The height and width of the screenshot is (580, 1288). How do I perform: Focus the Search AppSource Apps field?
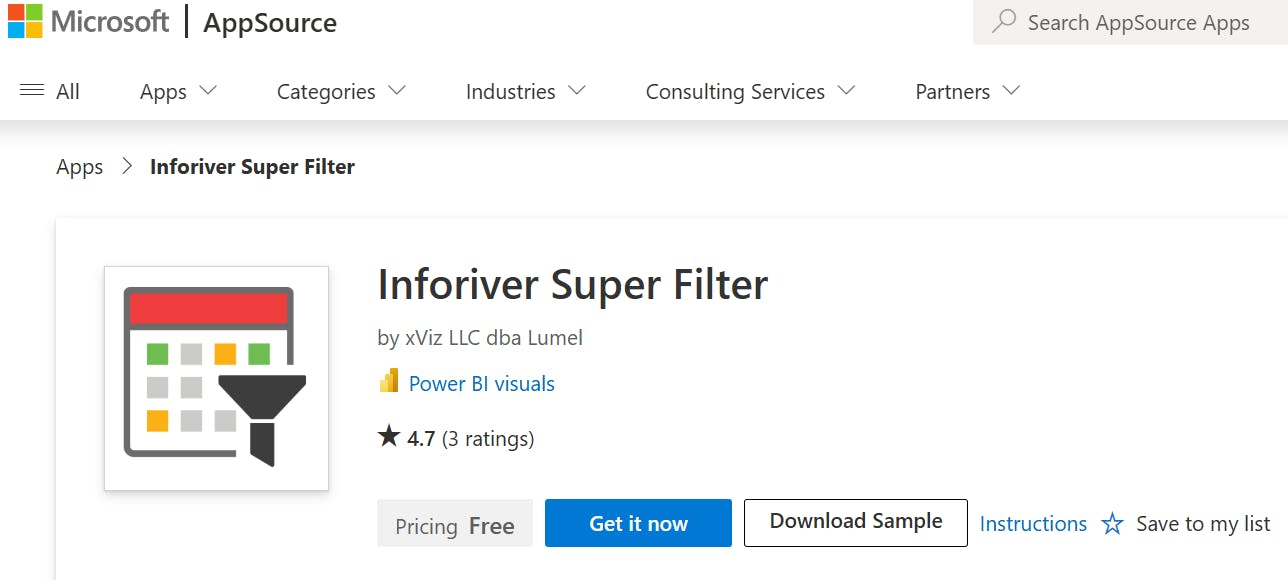tap(1138, 23)
